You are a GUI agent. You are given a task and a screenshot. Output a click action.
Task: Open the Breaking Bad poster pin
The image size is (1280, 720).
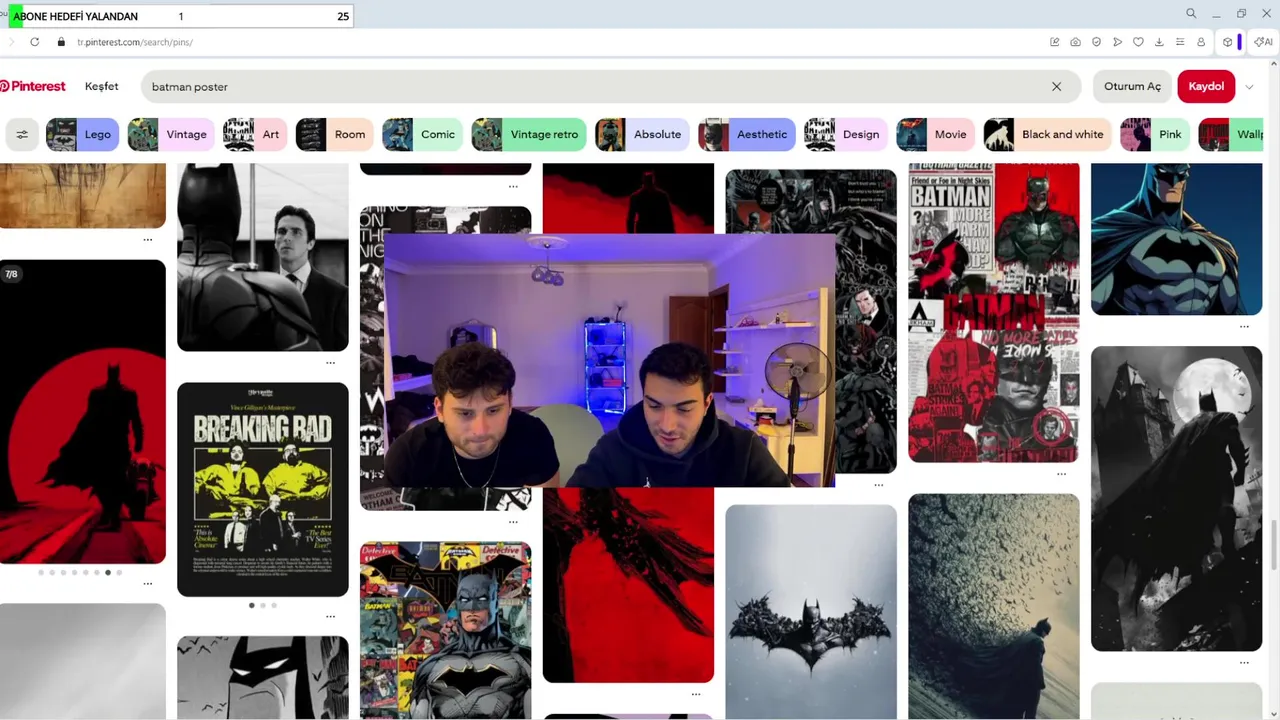point(263,489)
